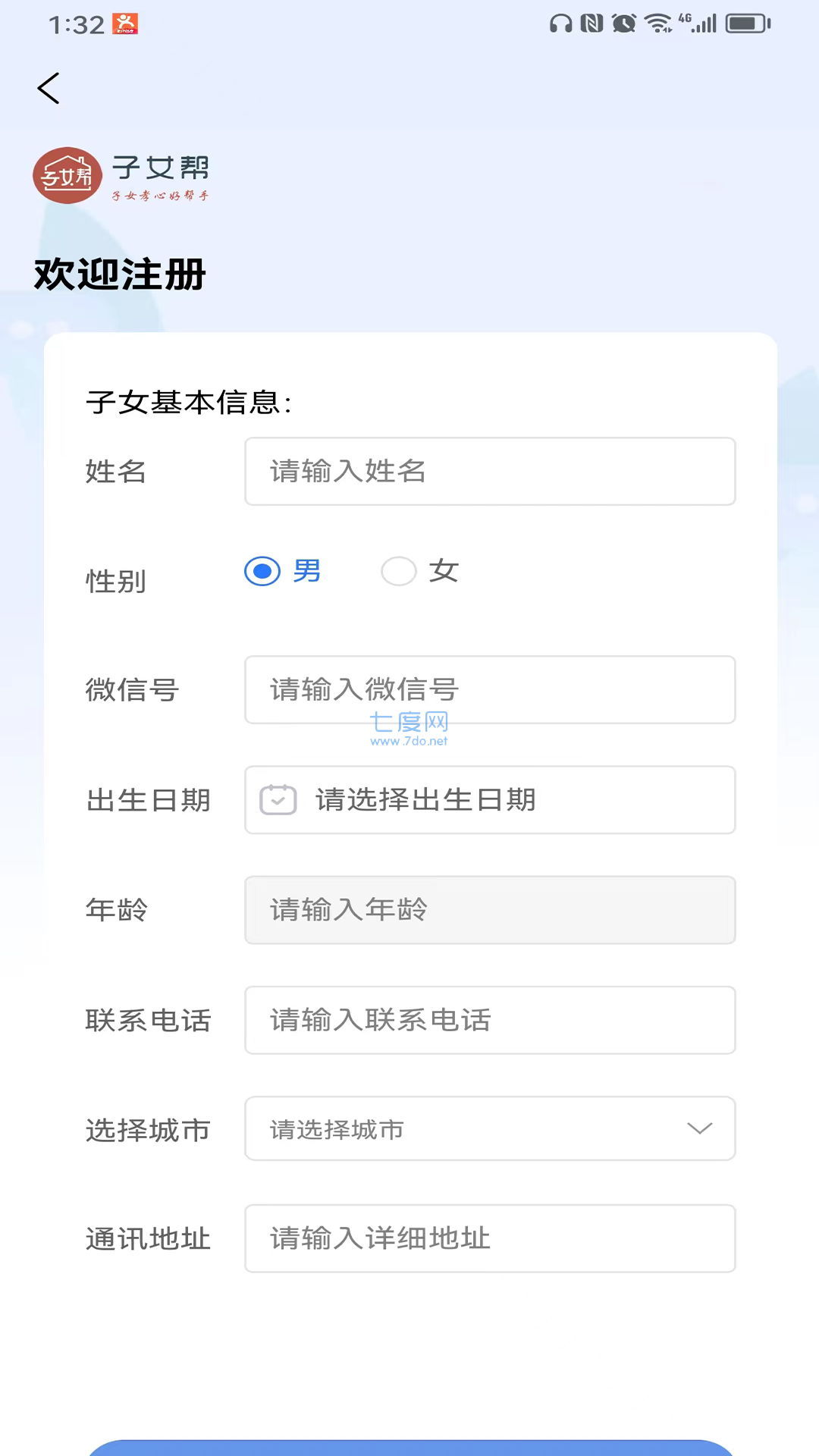The height and width of the screenshot is (1456, 819).
Task: Click the city dropdown chevron arrow
Action: 699,1128
